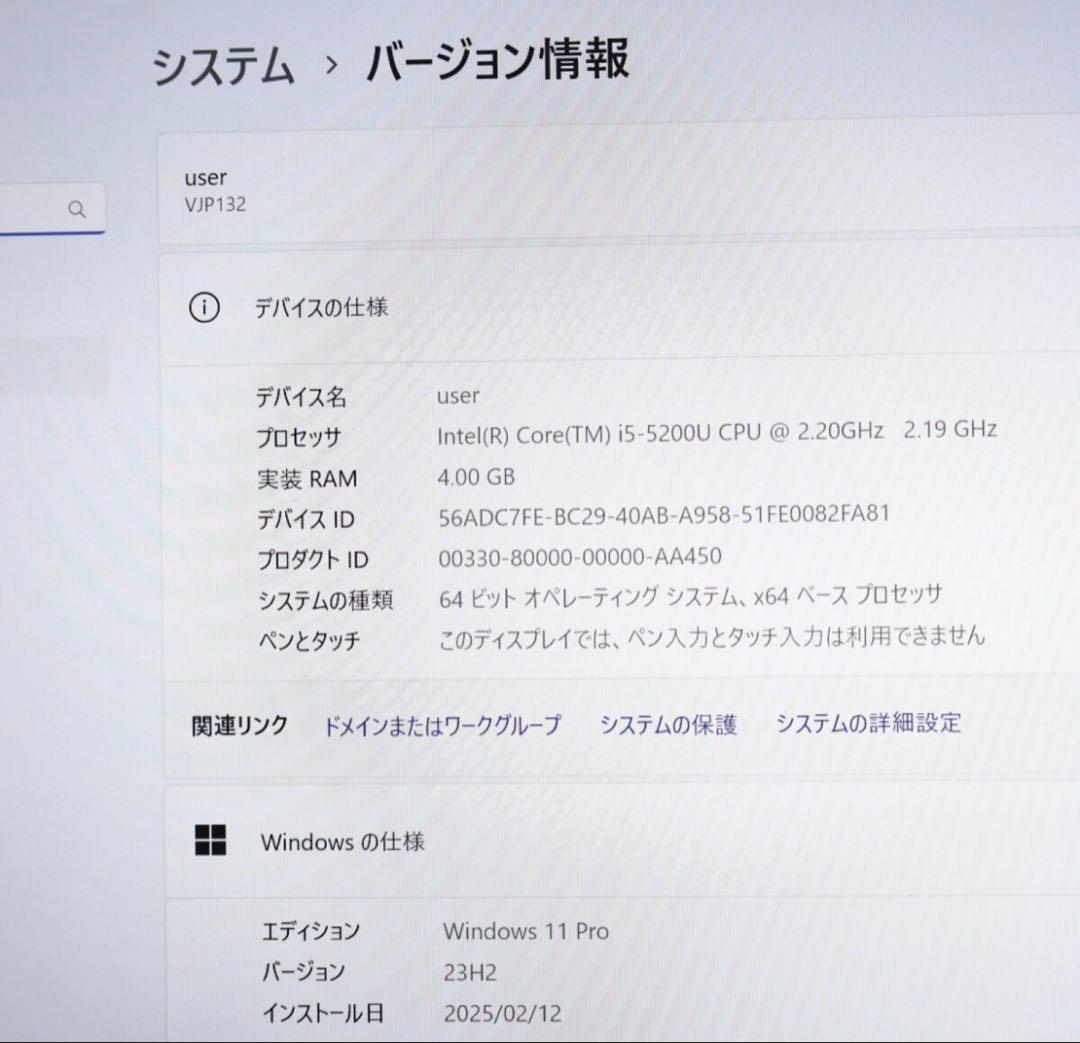Select the VJP132 model name text
This screenshot has width=1080, height=1043.
(215, 205)
